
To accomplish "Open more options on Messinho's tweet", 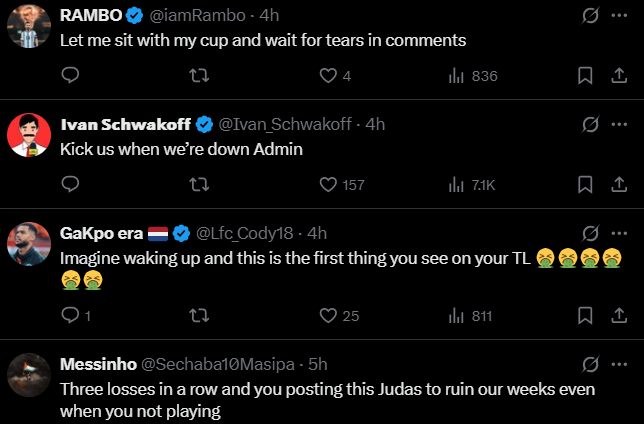I will coord(619,364).
